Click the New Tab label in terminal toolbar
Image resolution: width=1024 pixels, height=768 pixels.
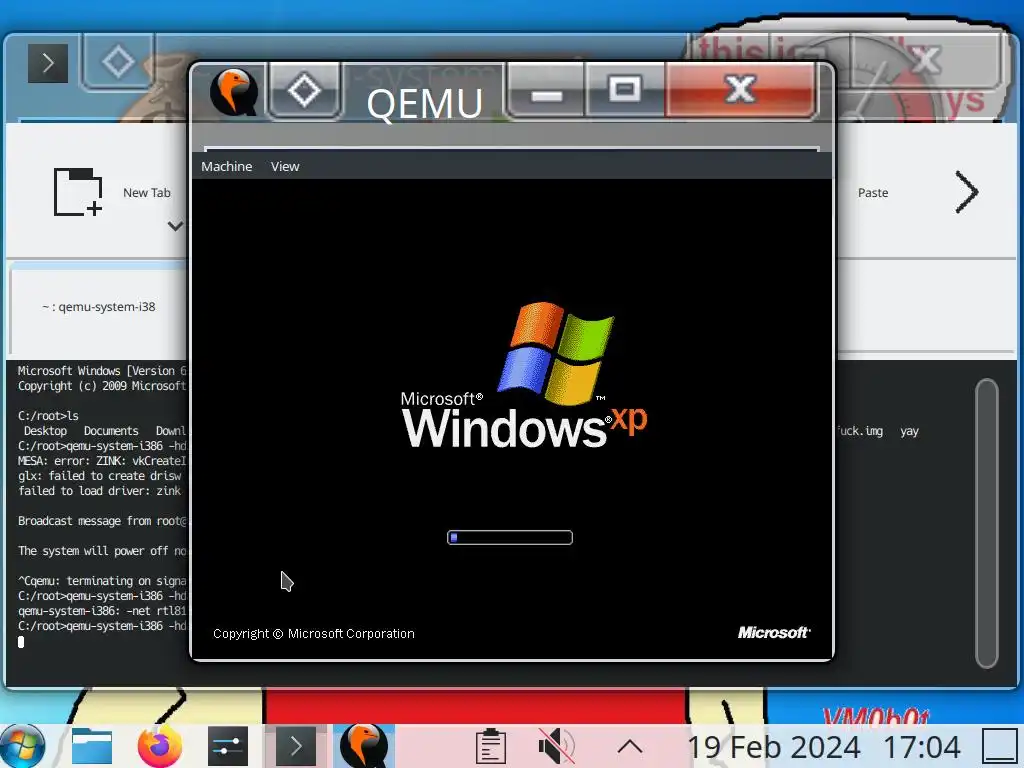147,193
